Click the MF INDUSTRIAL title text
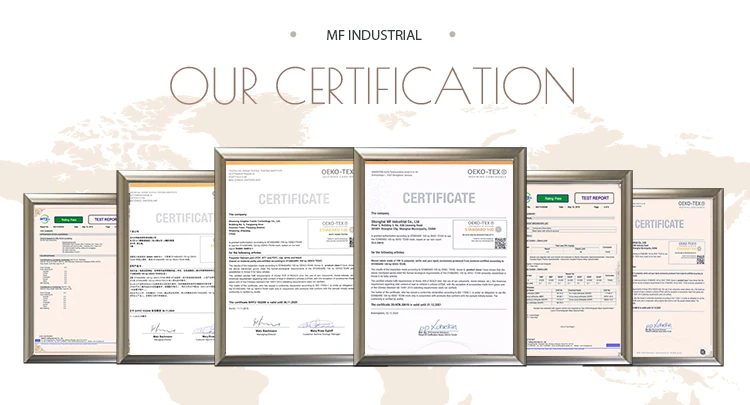Image resolution: width=750 pixels, height=405 pixels. point(374,35)
